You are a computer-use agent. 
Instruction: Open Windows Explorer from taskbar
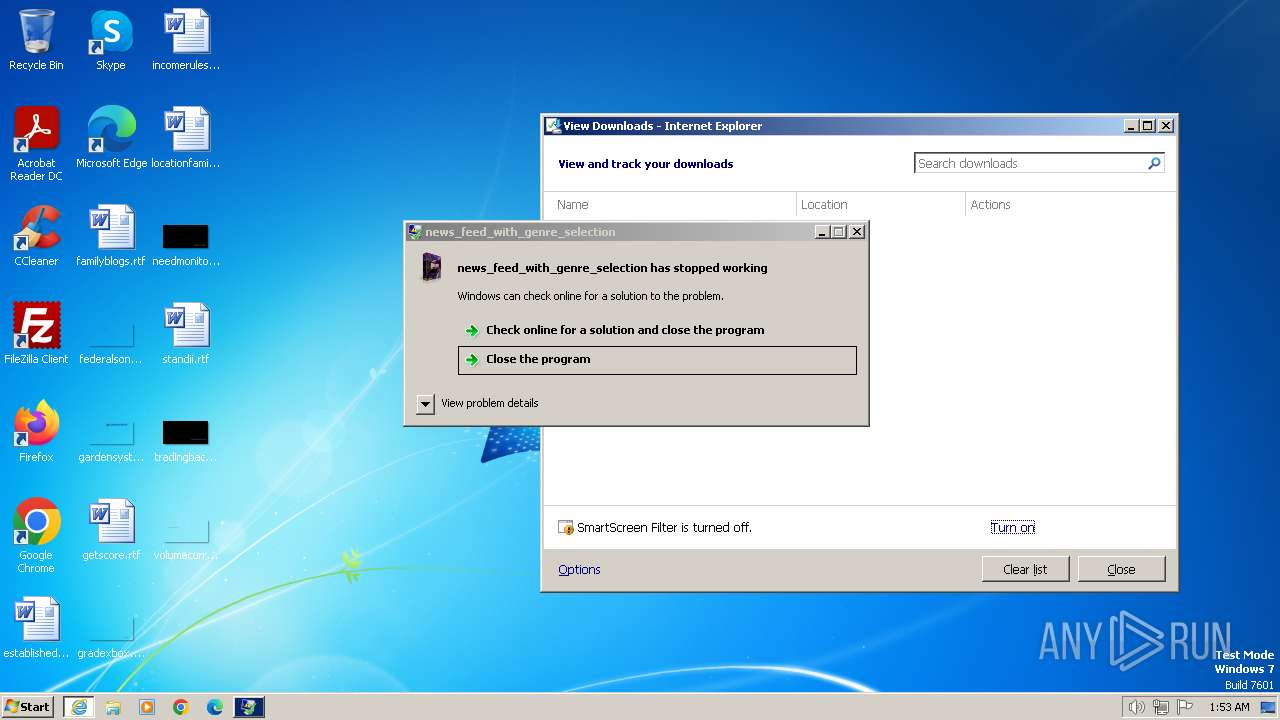click(x=113, y=707)
